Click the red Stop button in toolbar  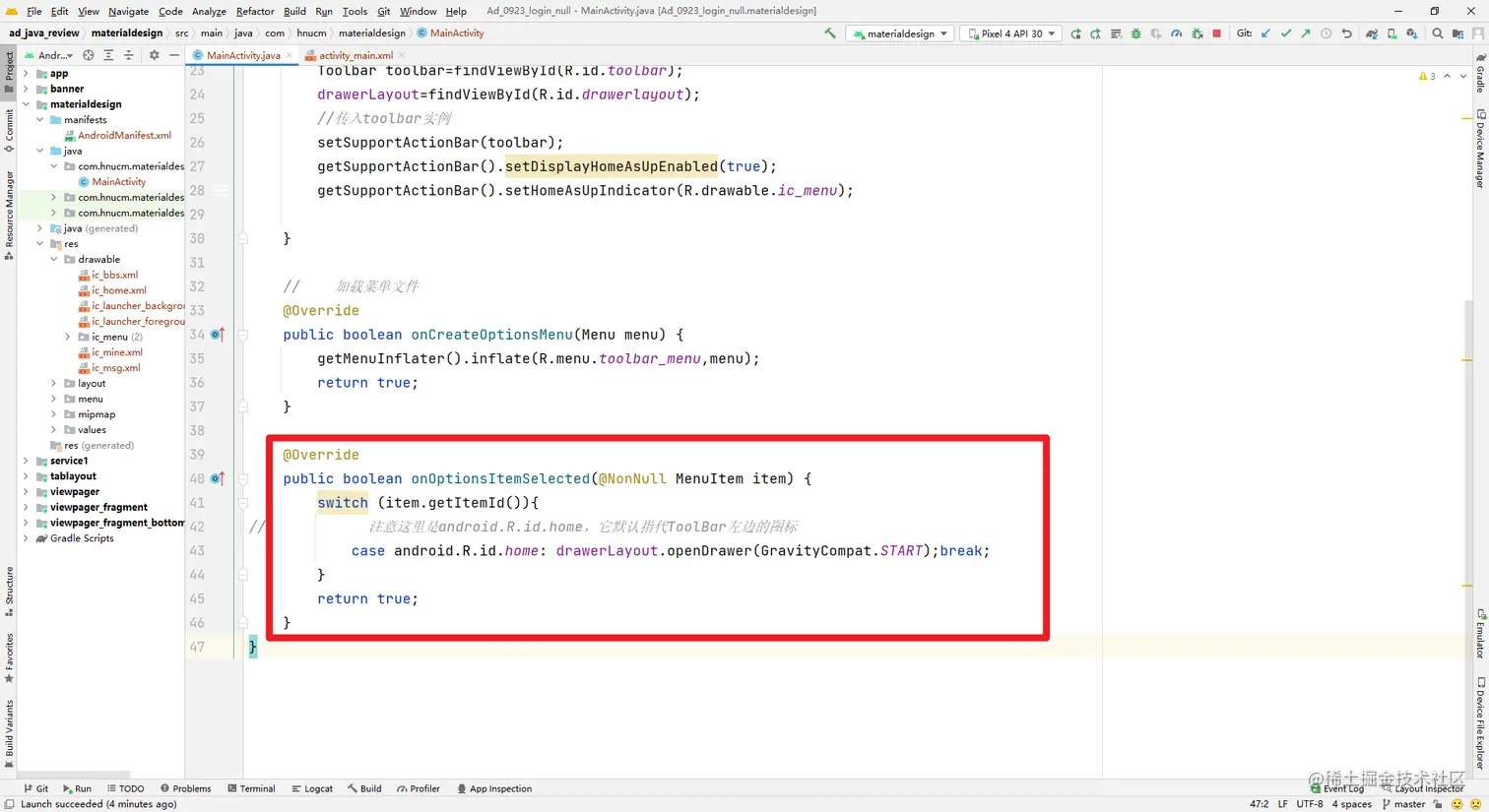click(1216, 33)
